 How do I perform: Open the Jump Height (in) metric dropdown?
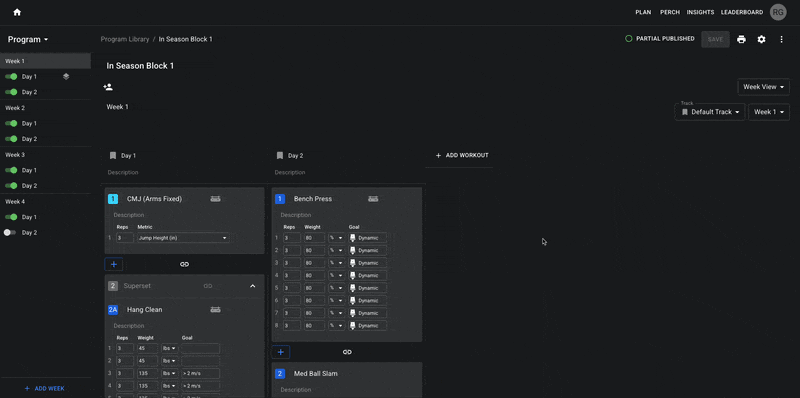183,238
